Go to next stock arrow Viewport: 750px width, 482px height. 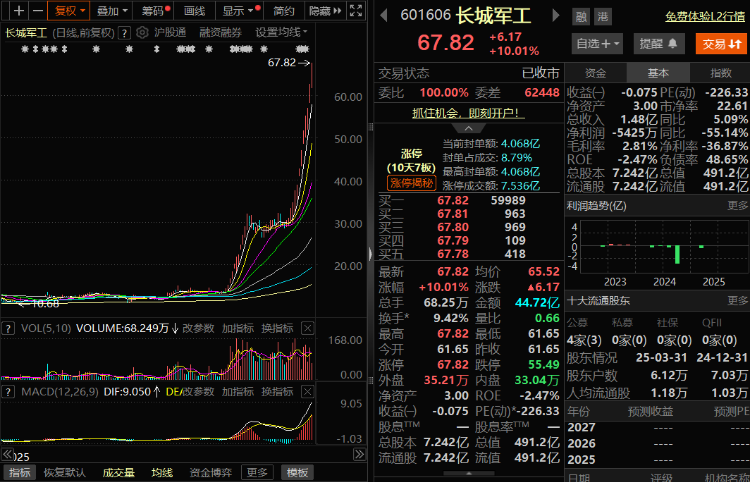(x=555, y=15)
